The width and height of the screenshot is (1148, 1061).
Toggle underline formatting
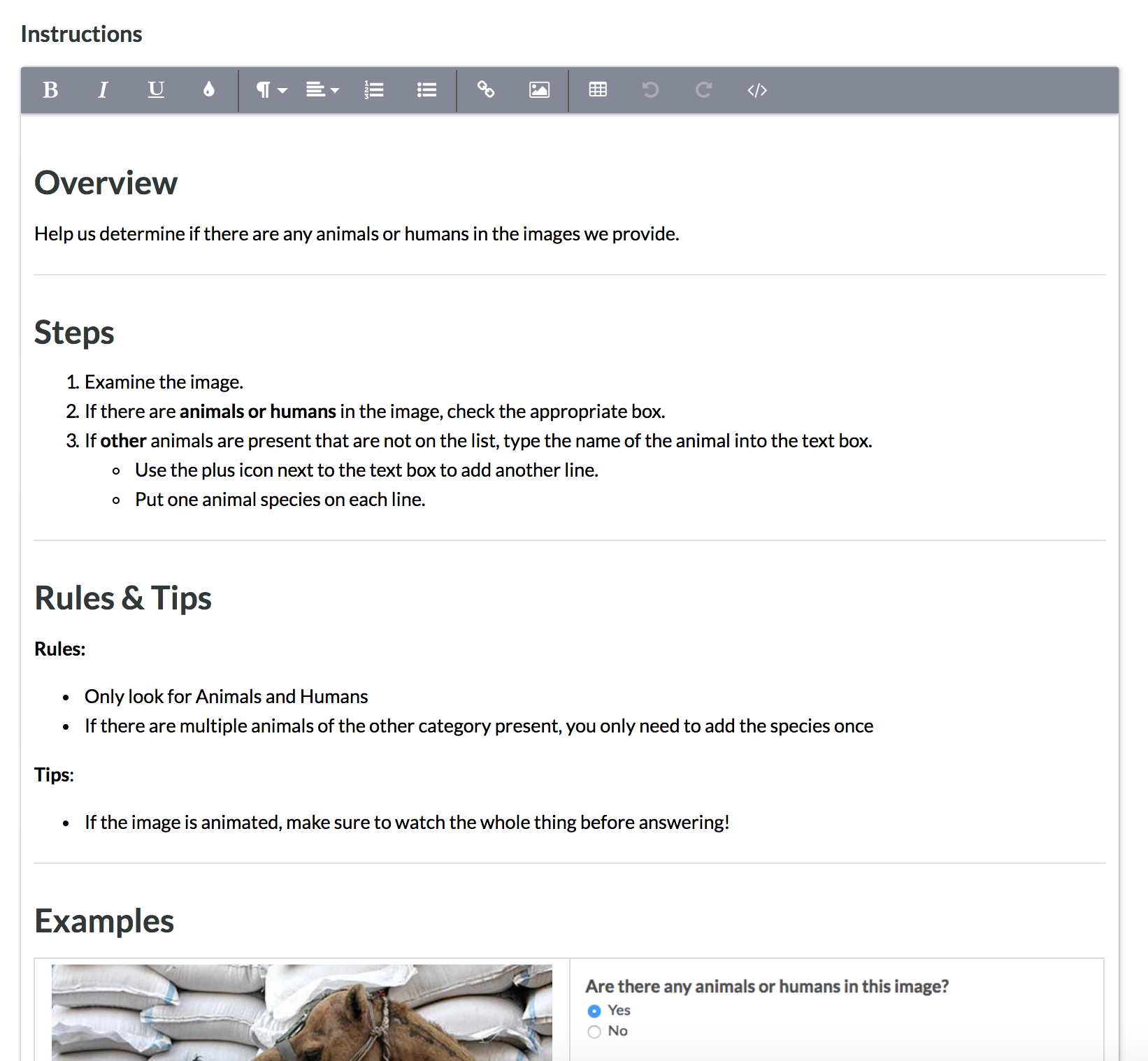tap(155, 89)
